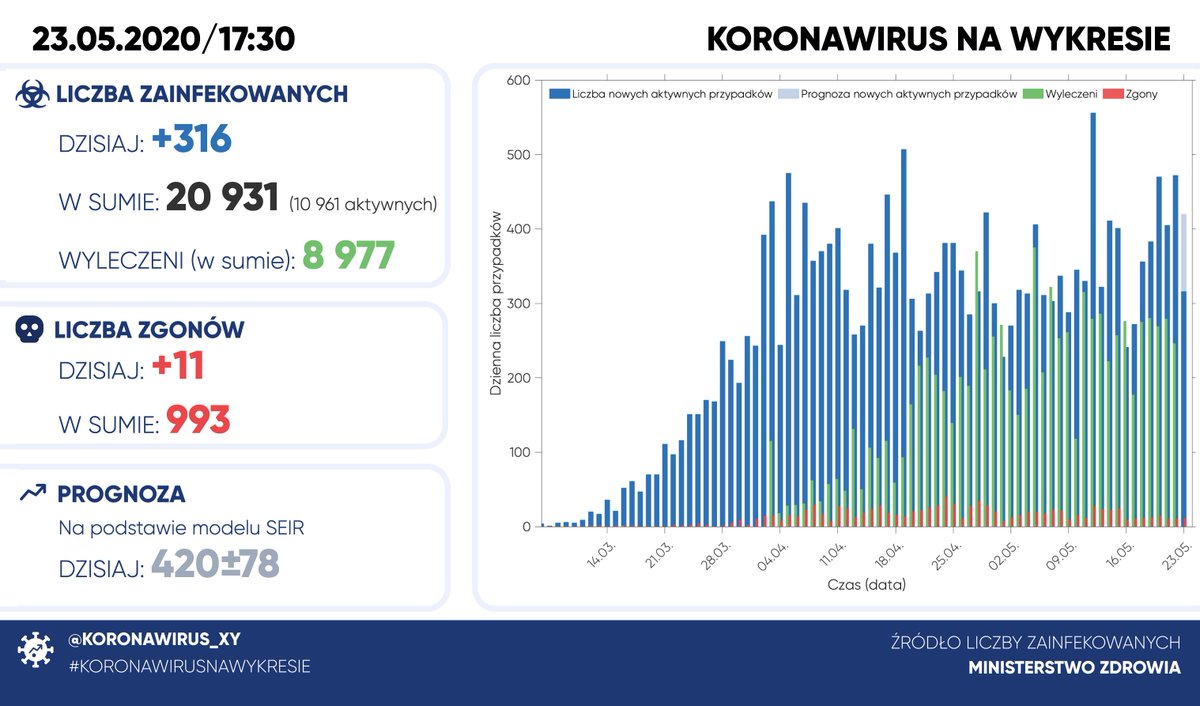Screen dimensions: 1200x706
Task: Click the MINISTERSTWO ZDROWIA source text
Action: point(1074,668)
